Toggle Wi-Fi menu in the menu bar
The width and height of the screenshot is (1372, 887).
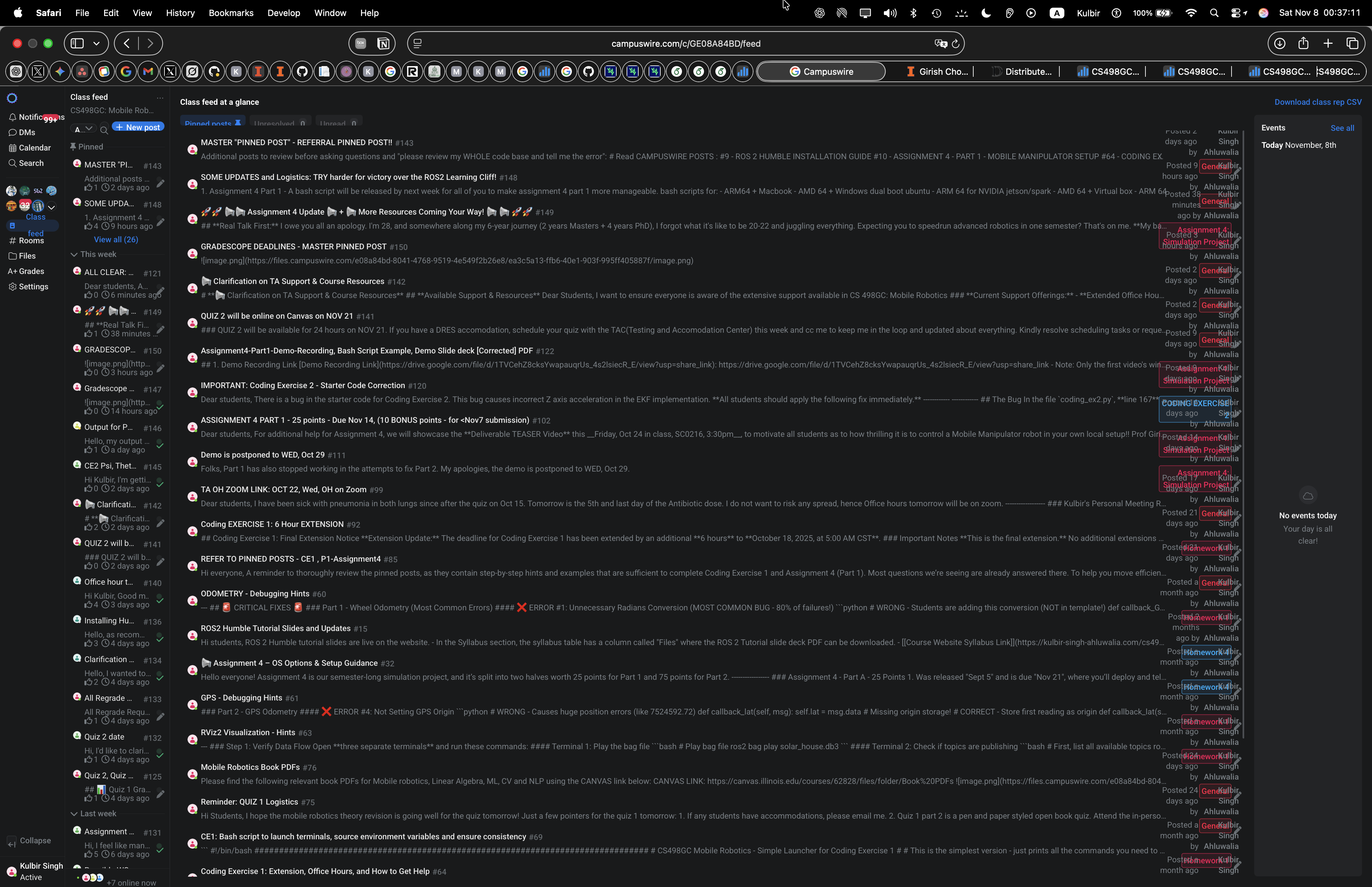tap(1190, 13)
